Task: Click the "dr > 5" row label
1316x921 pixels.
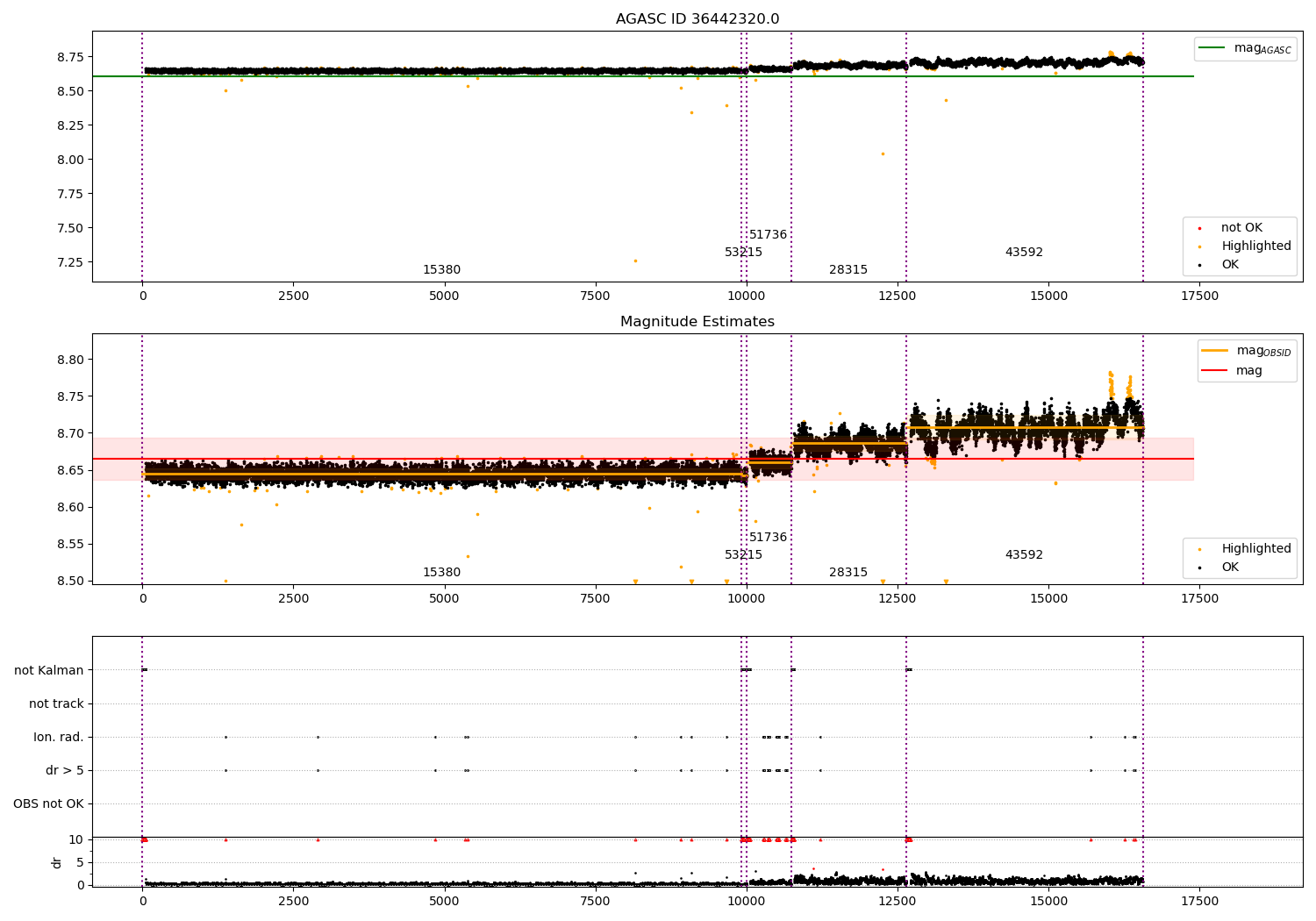Action: coord(65,771)
